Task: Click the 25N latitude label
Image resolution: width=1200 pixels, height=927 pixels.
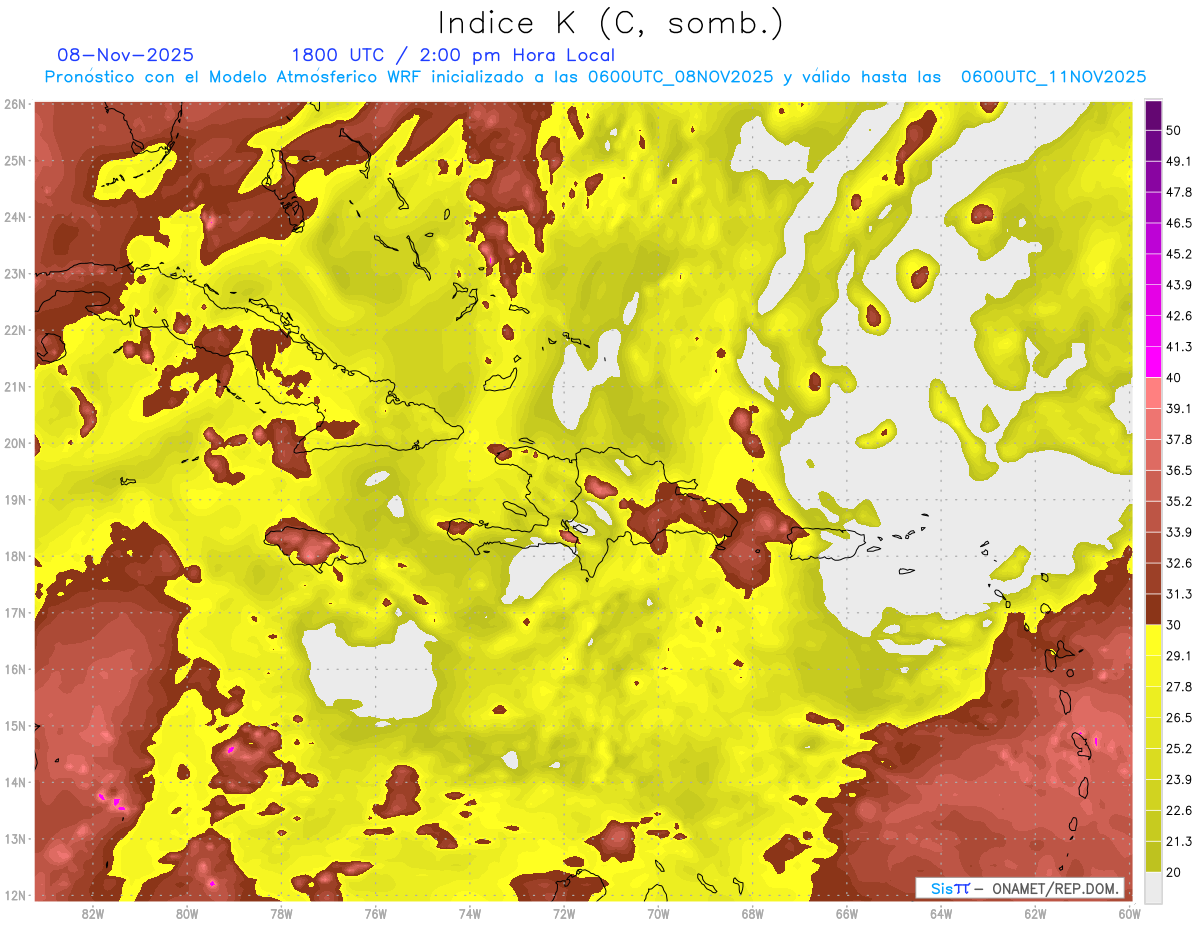Action: pos(15,161)
